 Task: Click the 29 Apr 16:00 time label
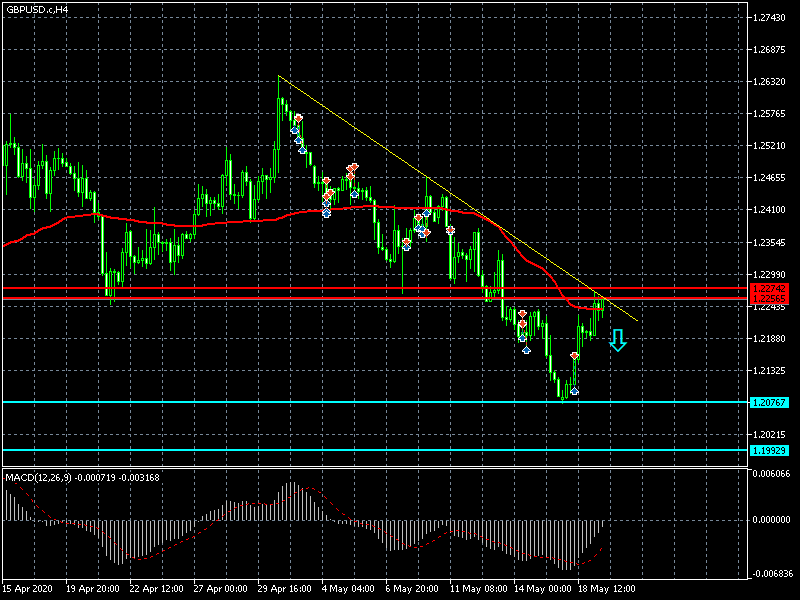[x=283, y=588]
